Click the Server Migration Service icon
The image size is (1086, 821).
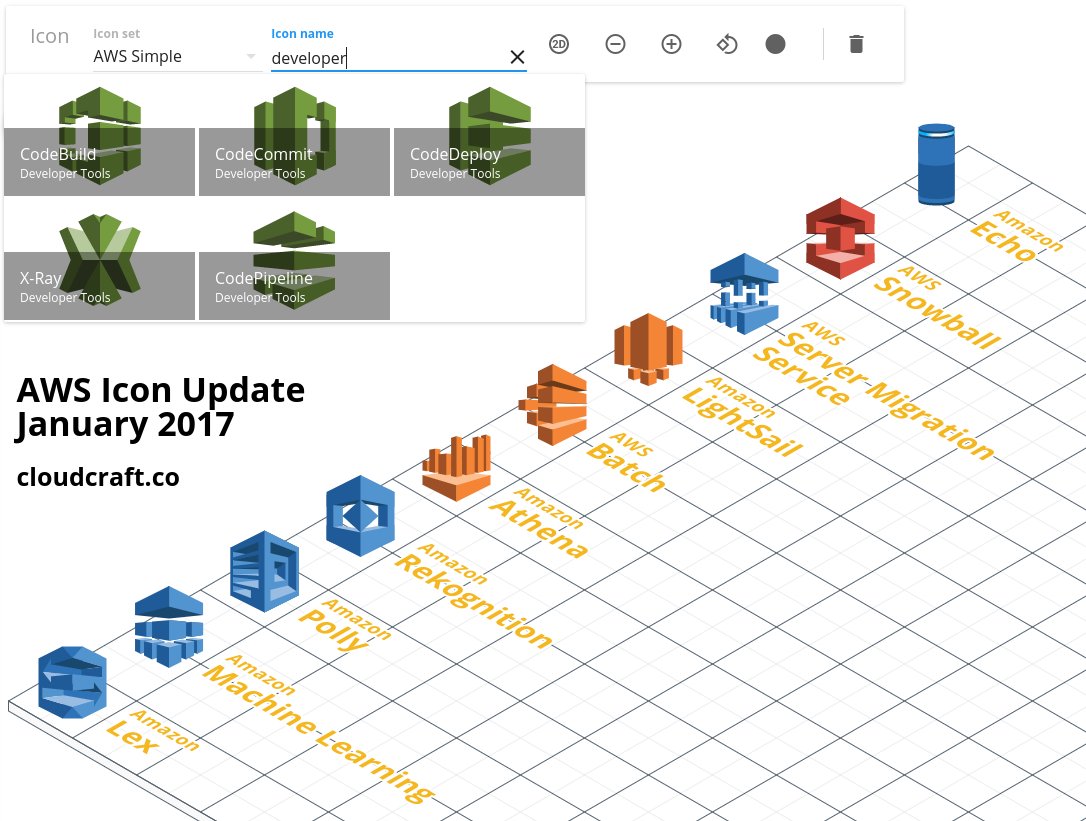pyautogui.click(x=745, y=293)
